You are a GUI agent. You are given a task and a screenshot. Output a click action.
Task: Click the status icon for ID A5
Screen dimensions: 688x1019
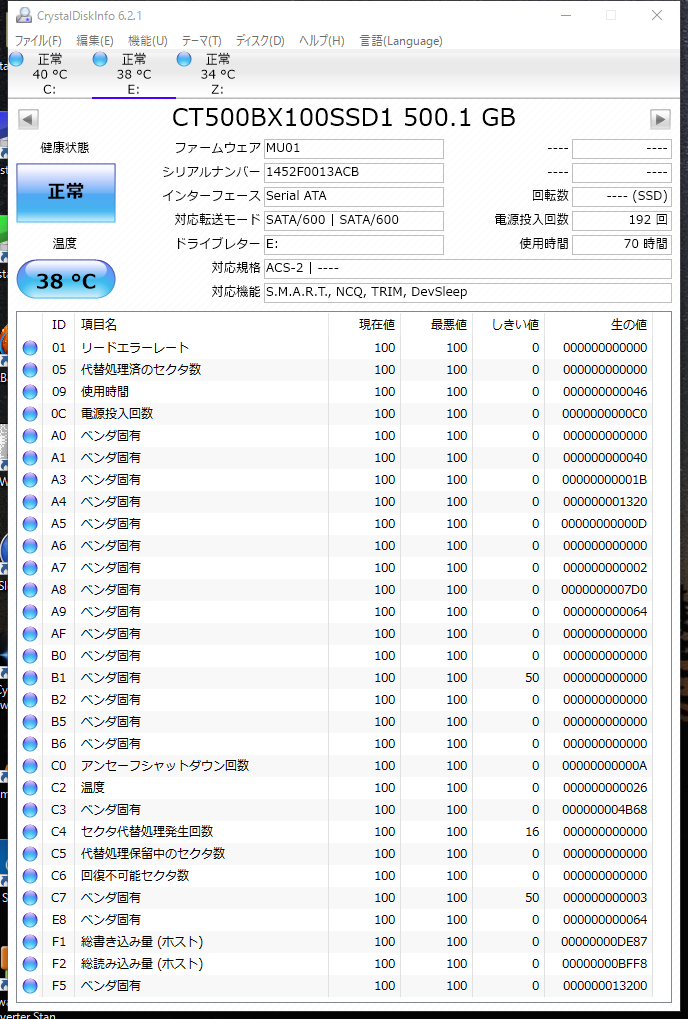30,524
